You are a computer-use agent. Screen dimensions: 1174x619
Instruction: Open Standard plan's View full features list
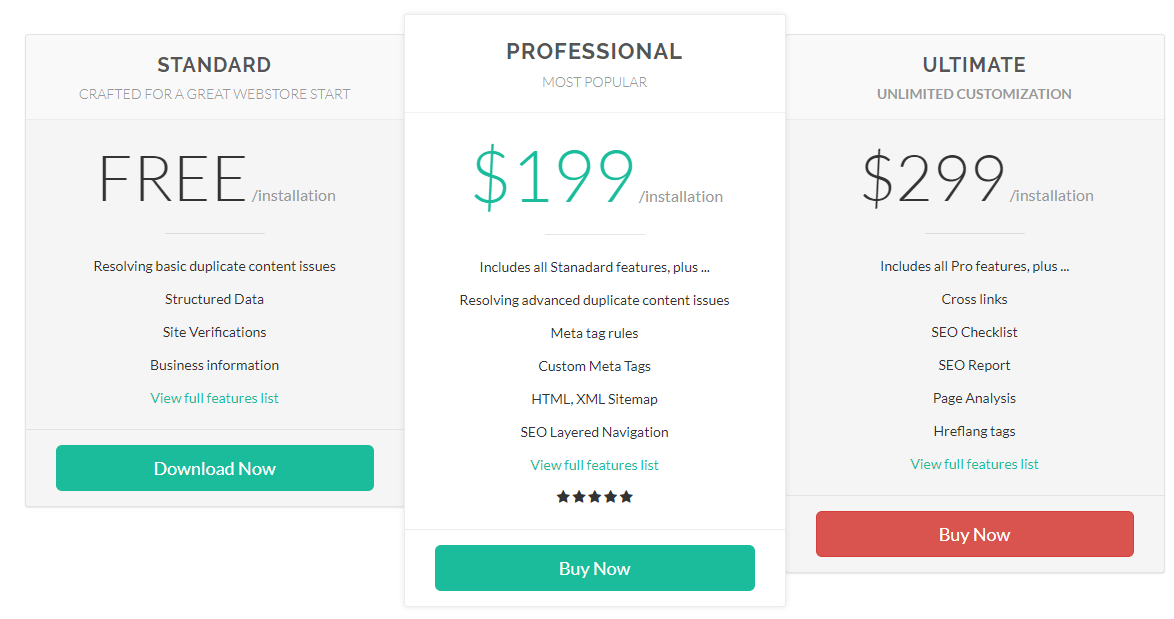(x=214, y=398)
